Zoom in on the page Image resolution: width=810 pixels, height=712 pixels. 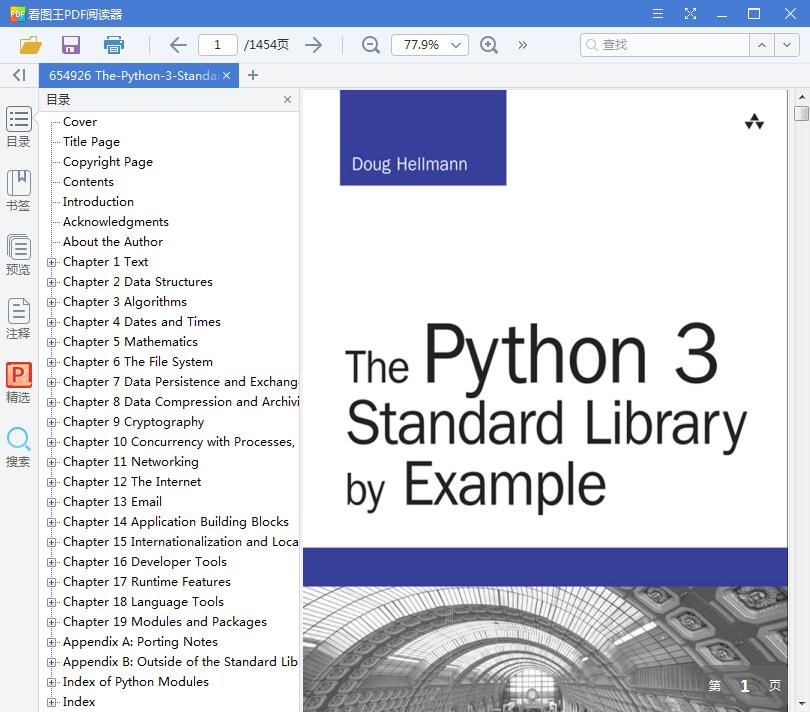point(488,45)
